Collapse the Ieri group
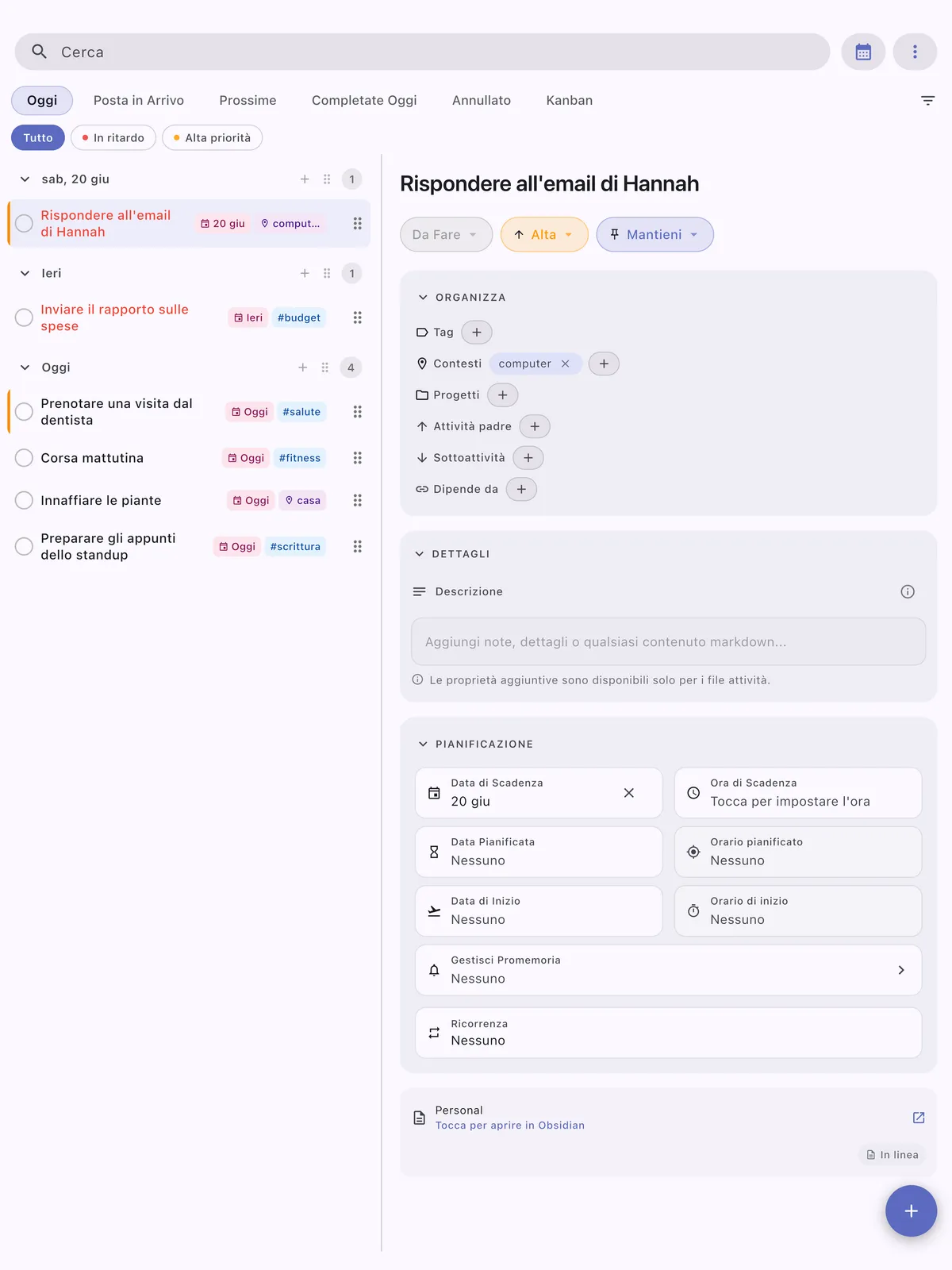 tap(25, 273)
